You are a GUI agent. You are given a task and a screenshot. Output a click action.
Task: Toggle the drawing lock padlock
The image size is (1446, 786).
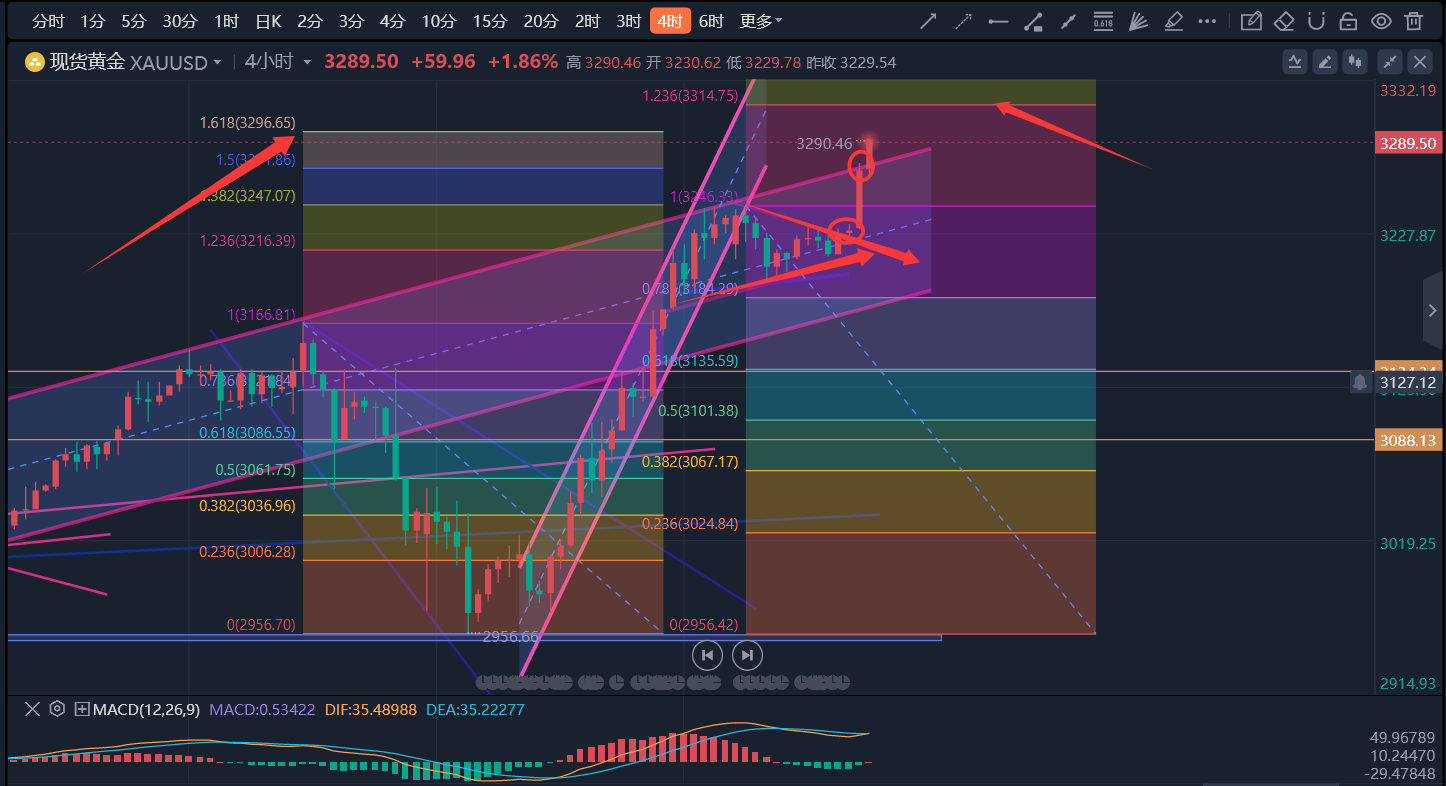tap(1349, 21)
